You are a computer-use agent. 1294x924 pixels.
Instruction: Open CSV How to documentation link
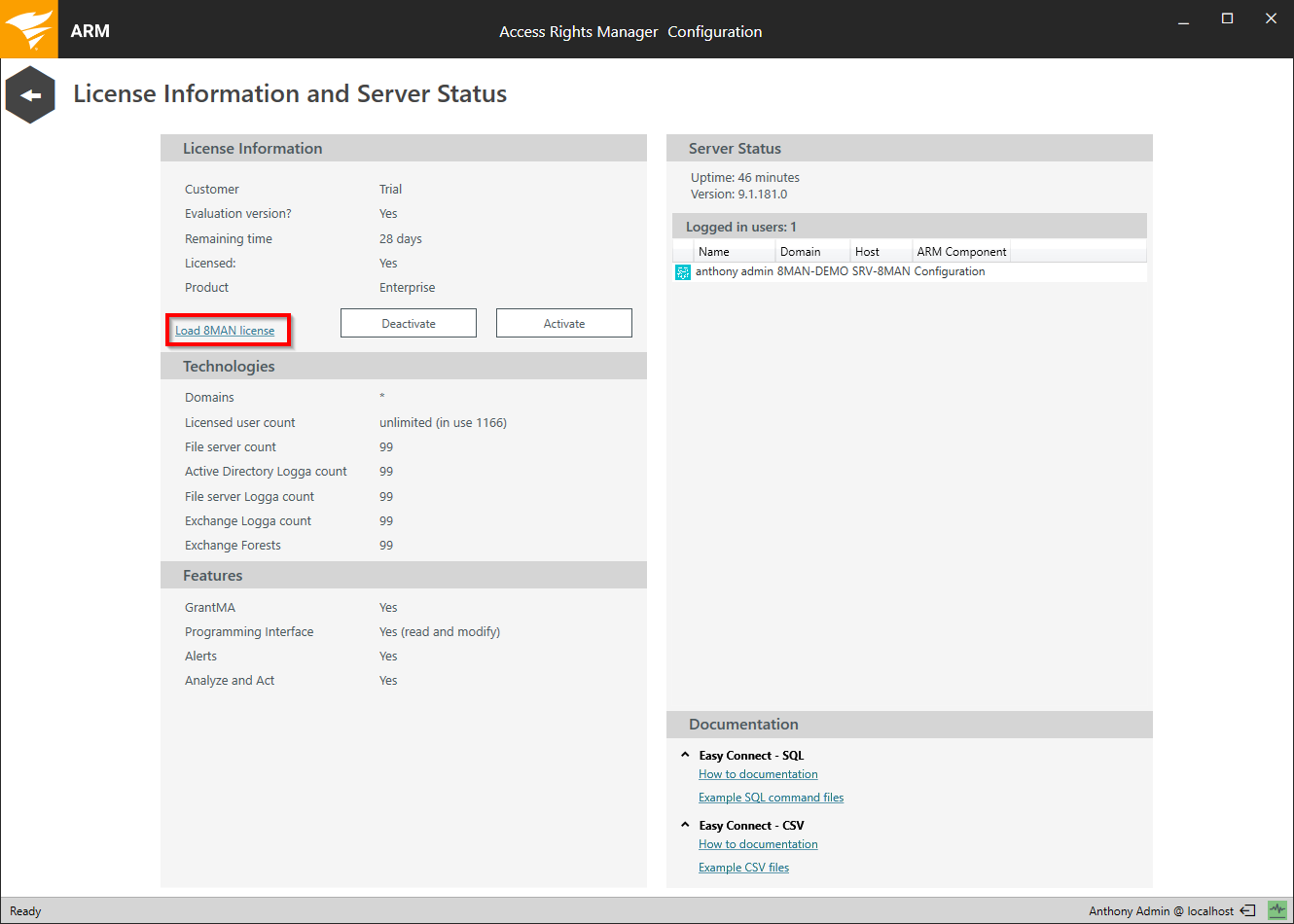758,844
